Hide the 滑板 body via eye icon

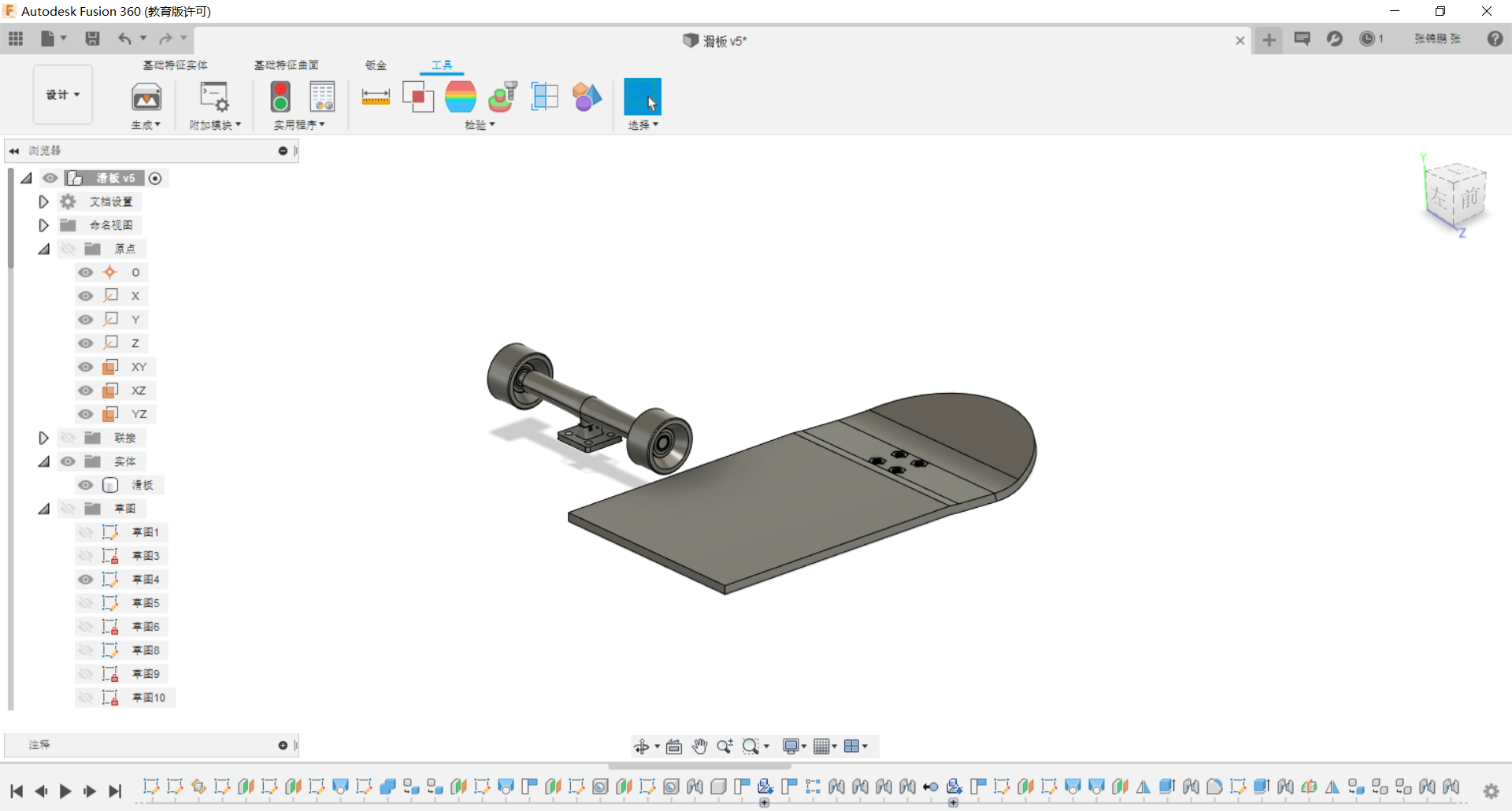[x=85, y=485]
